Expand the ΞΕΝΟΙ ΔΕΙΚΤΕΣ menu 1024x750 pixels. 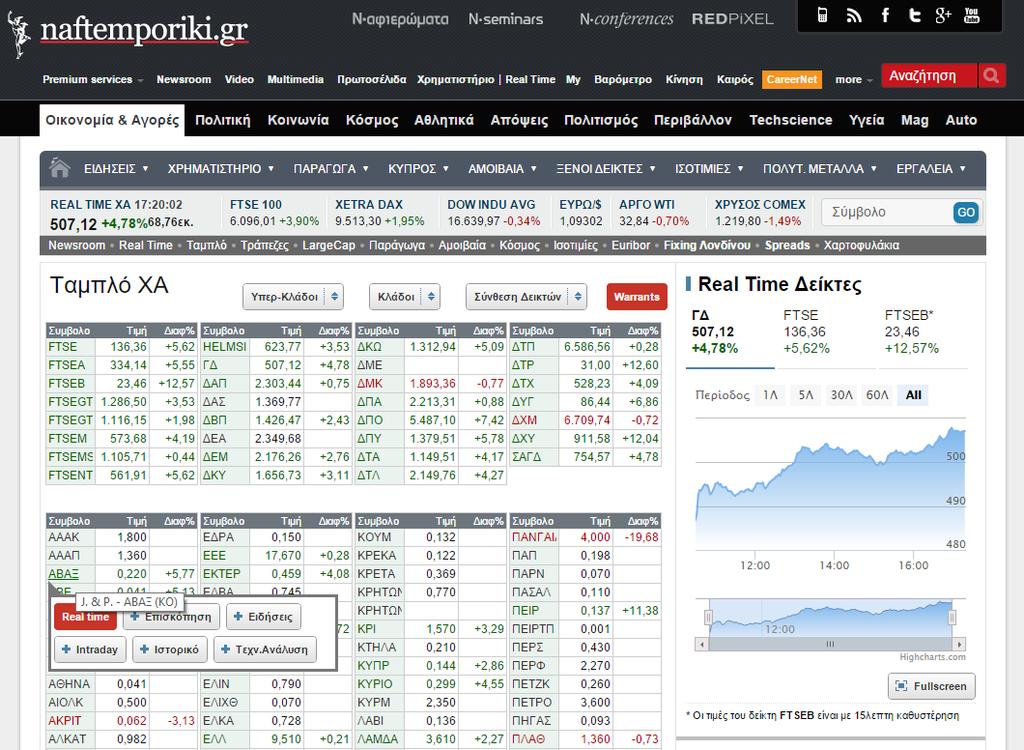click(x=605, y=169)
